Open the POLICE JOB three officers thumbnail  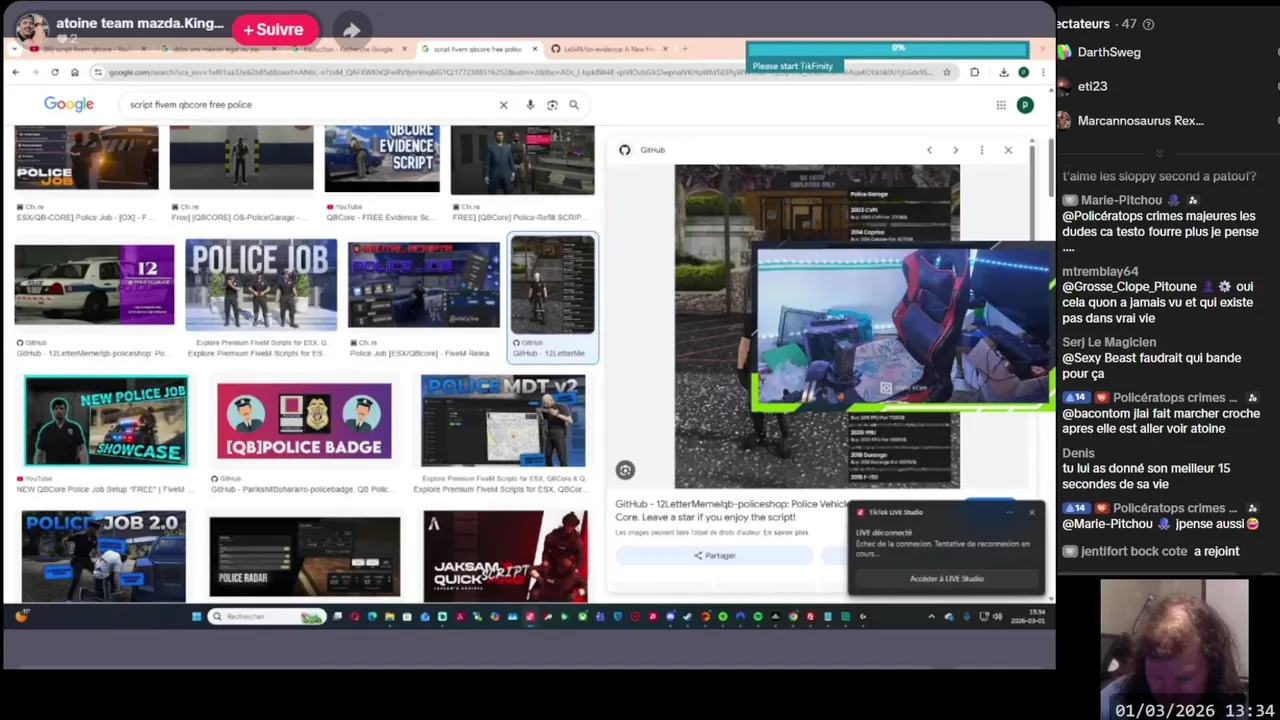pos(261,285)
